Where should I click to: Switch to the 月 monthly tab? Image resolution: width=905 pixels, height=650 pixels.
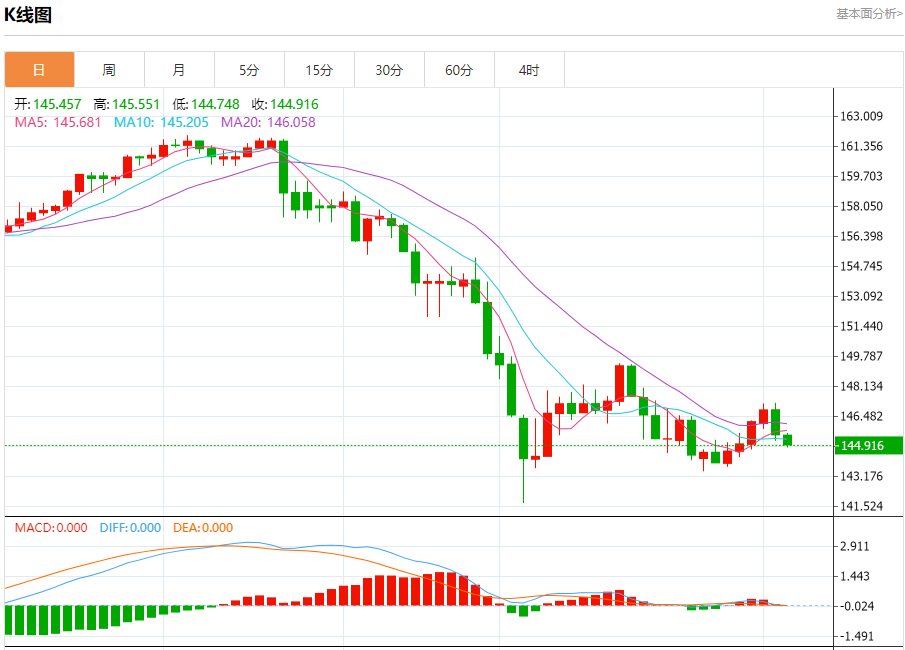(179, 70)
